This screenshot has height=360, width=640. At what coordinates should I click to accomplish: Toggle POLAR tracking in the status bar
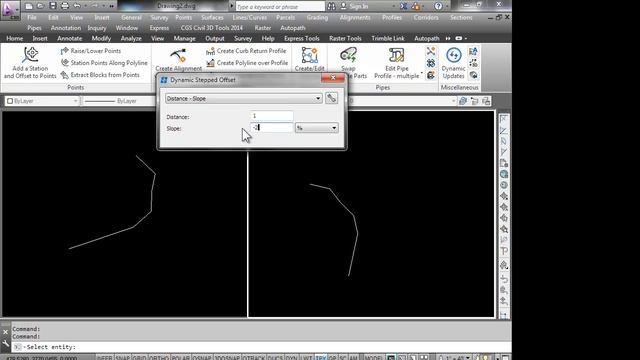click(x=180, y=358)
